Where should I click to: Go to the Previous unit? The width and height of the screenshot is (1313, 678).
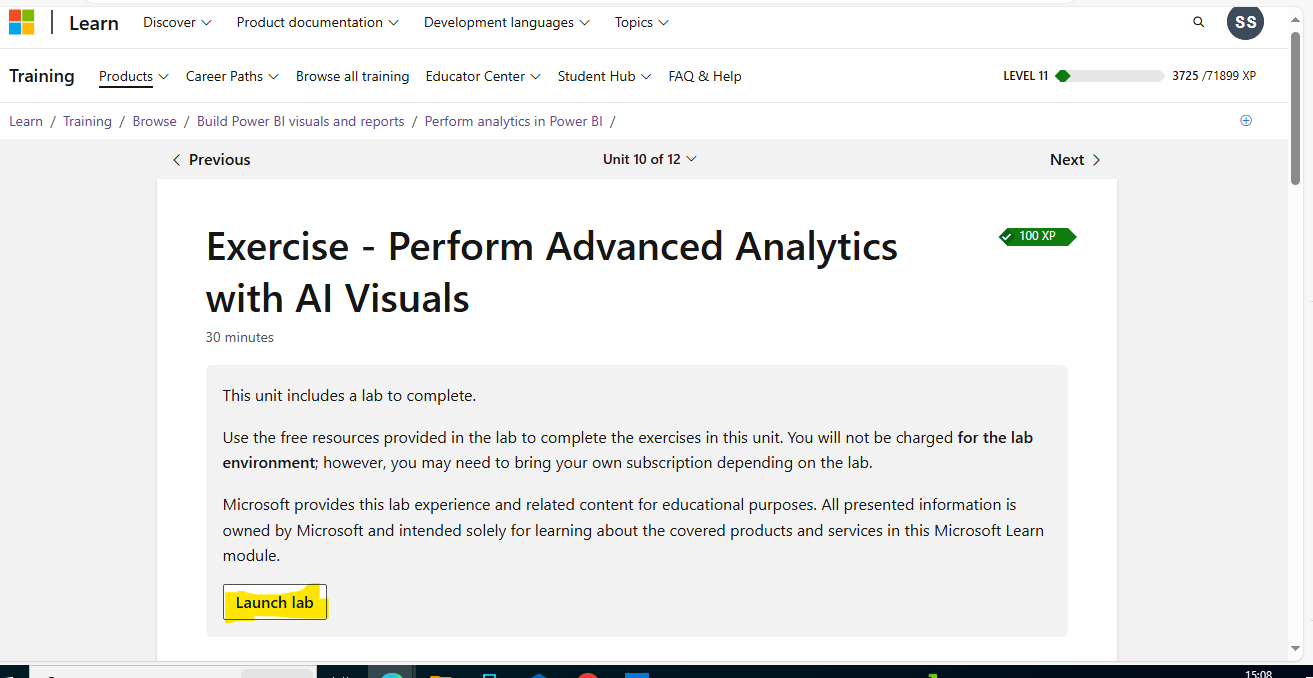pos(211,160)
